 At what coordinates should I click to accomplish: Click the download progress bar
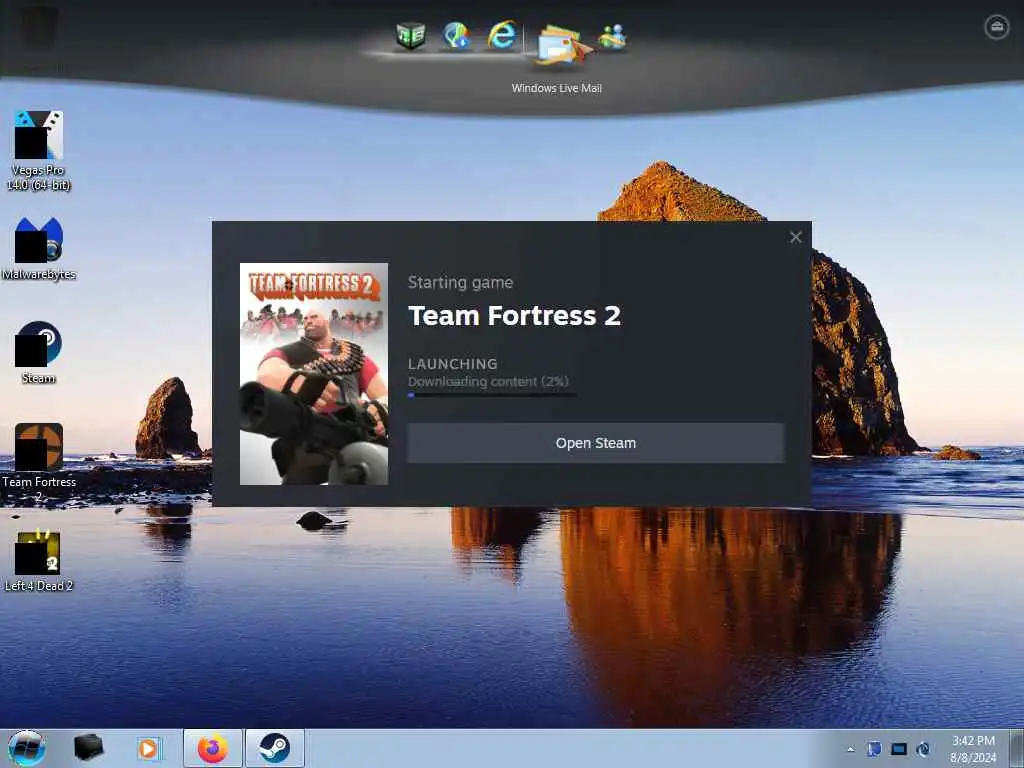coord(492,394)
